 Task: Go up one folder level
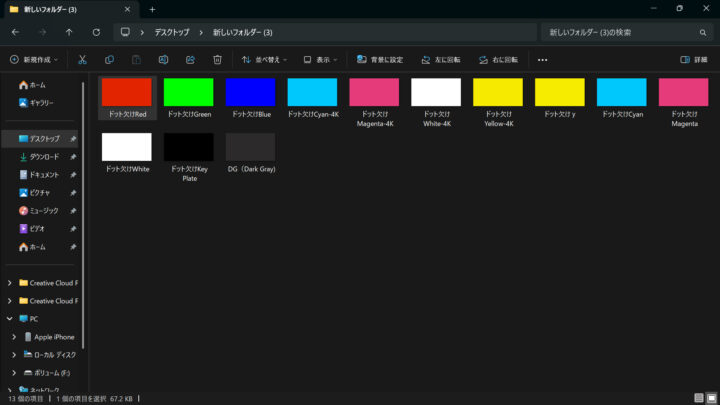tap(69, 32)
